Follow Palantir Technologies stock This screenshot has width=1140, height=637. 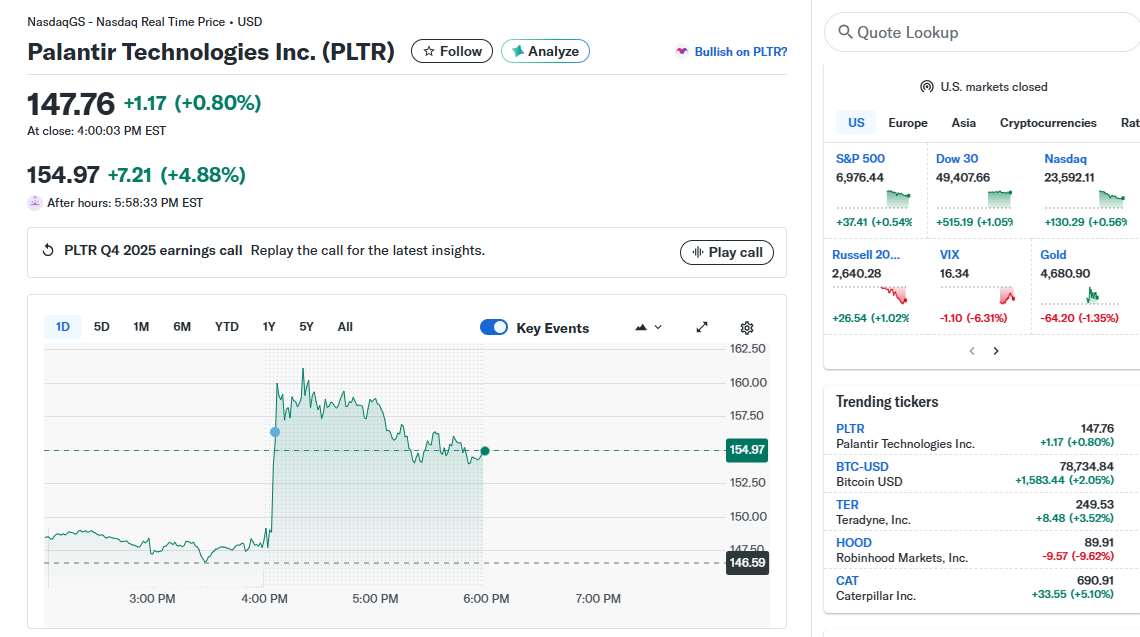point(452,51)
